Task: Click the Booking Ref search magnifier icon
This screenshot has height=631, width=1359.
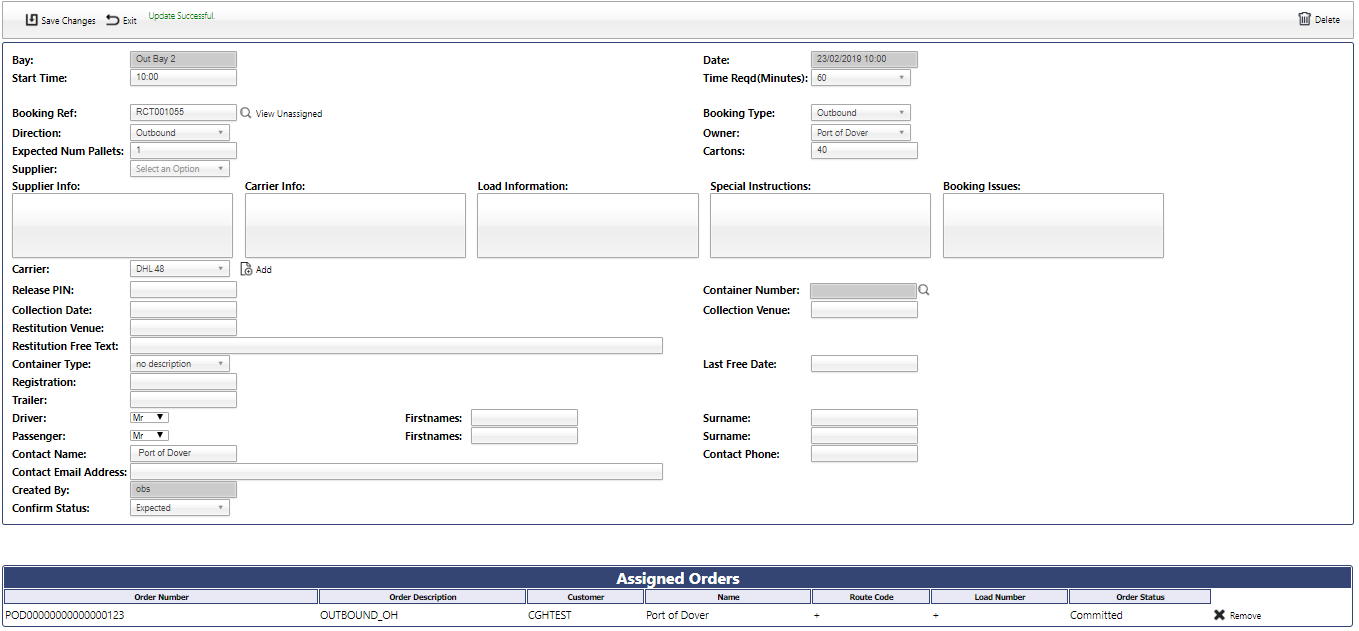Action: point(246,113)
